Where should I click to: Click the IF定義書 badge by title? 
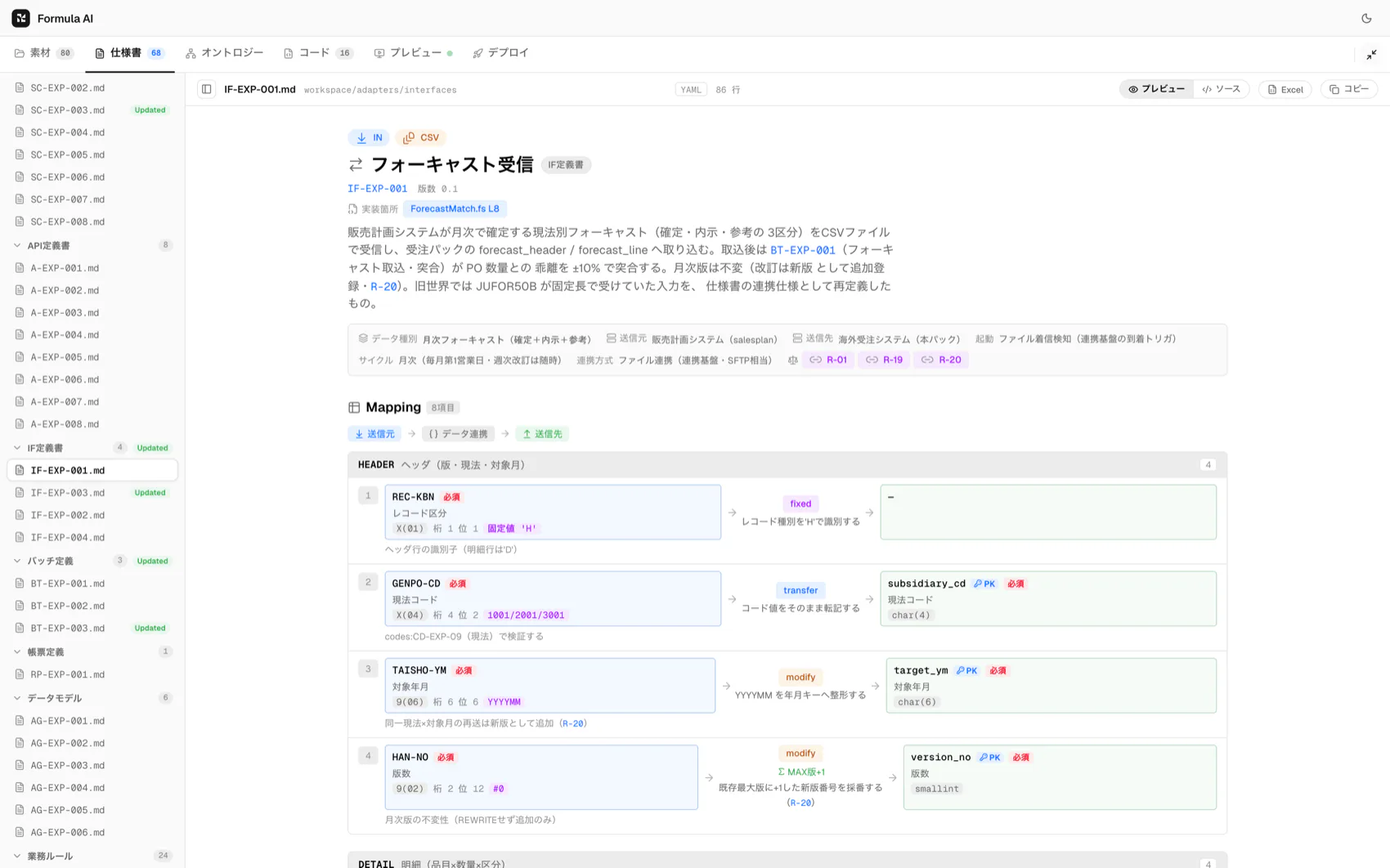tap(566, 165)
